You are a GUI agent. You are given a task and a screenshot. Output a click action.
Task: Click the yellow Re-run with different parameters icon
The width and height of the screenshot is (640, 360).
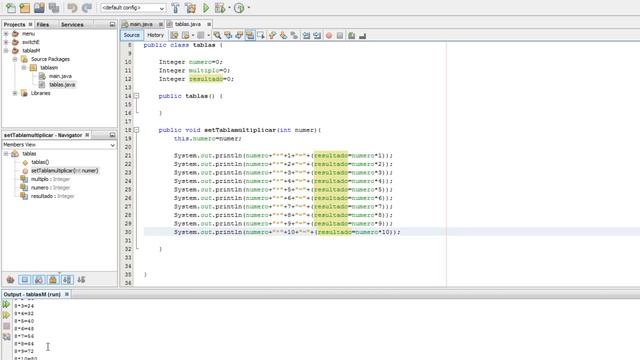click(x=6, y=315)
